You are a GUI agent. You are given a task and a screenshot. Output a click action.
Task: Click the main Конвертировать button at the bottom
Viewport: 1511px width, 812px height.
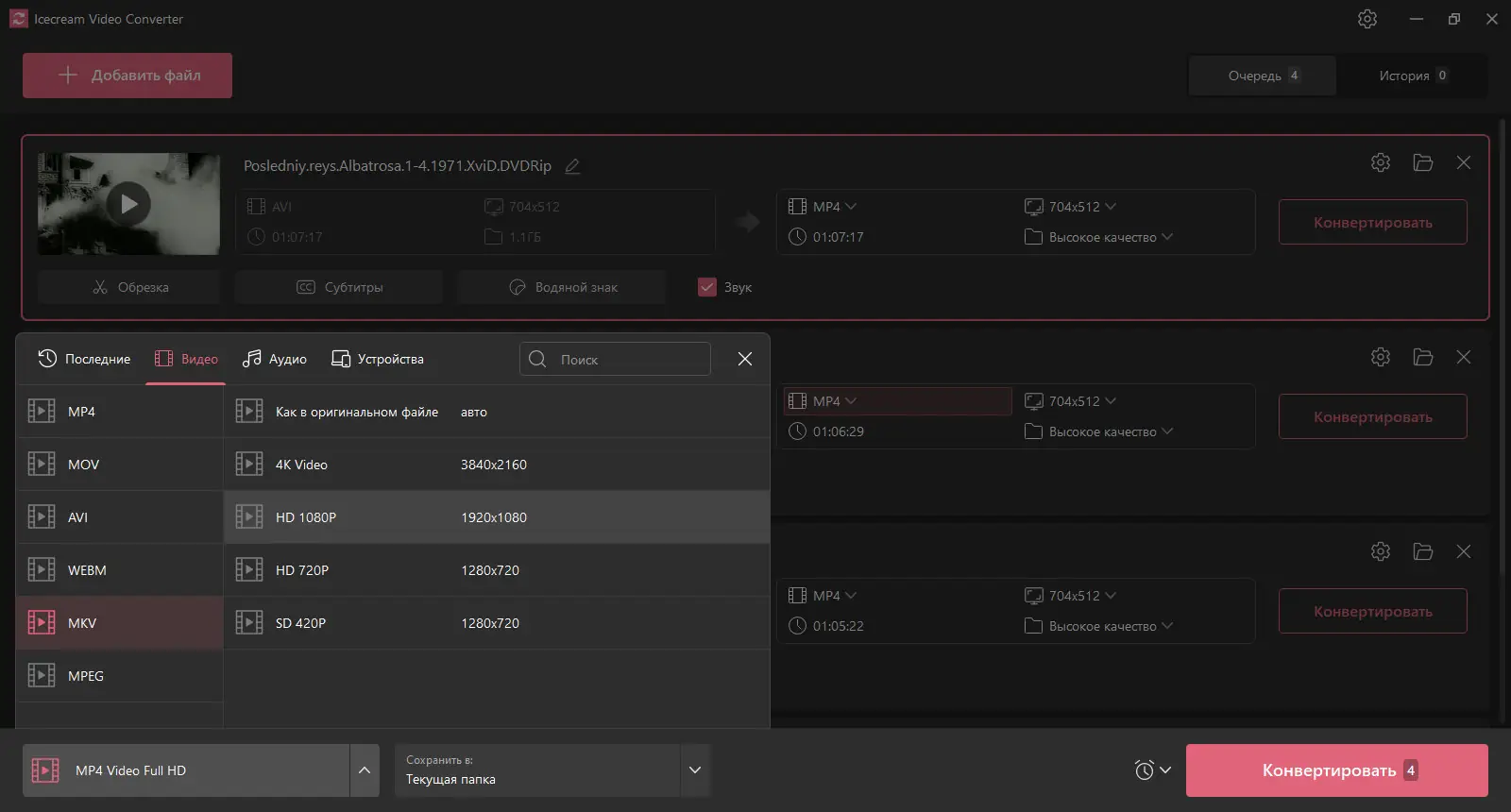click(x=1336, y=770)
